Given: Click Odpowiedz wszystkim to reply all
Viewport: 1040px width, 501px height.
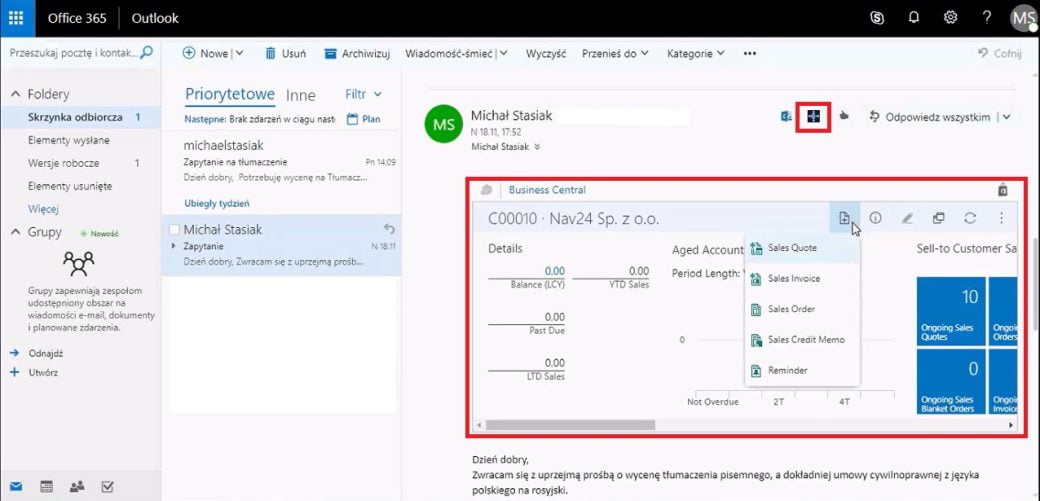Looking at the screenshot, I should (x=930, y=117).
